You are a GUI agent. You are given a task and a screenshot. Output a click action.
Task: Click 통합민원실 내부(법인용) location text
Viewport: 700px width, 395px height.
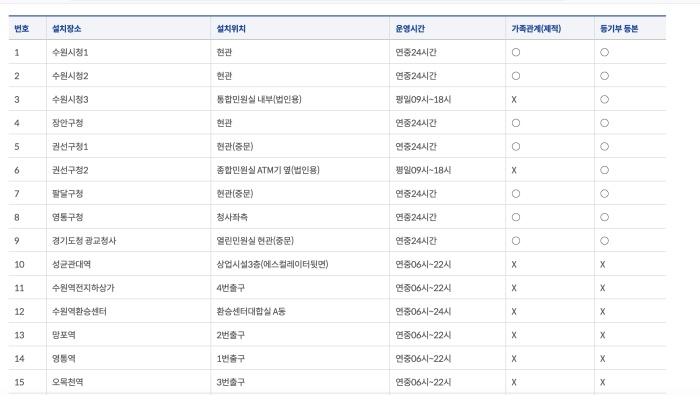coord(259,100)
